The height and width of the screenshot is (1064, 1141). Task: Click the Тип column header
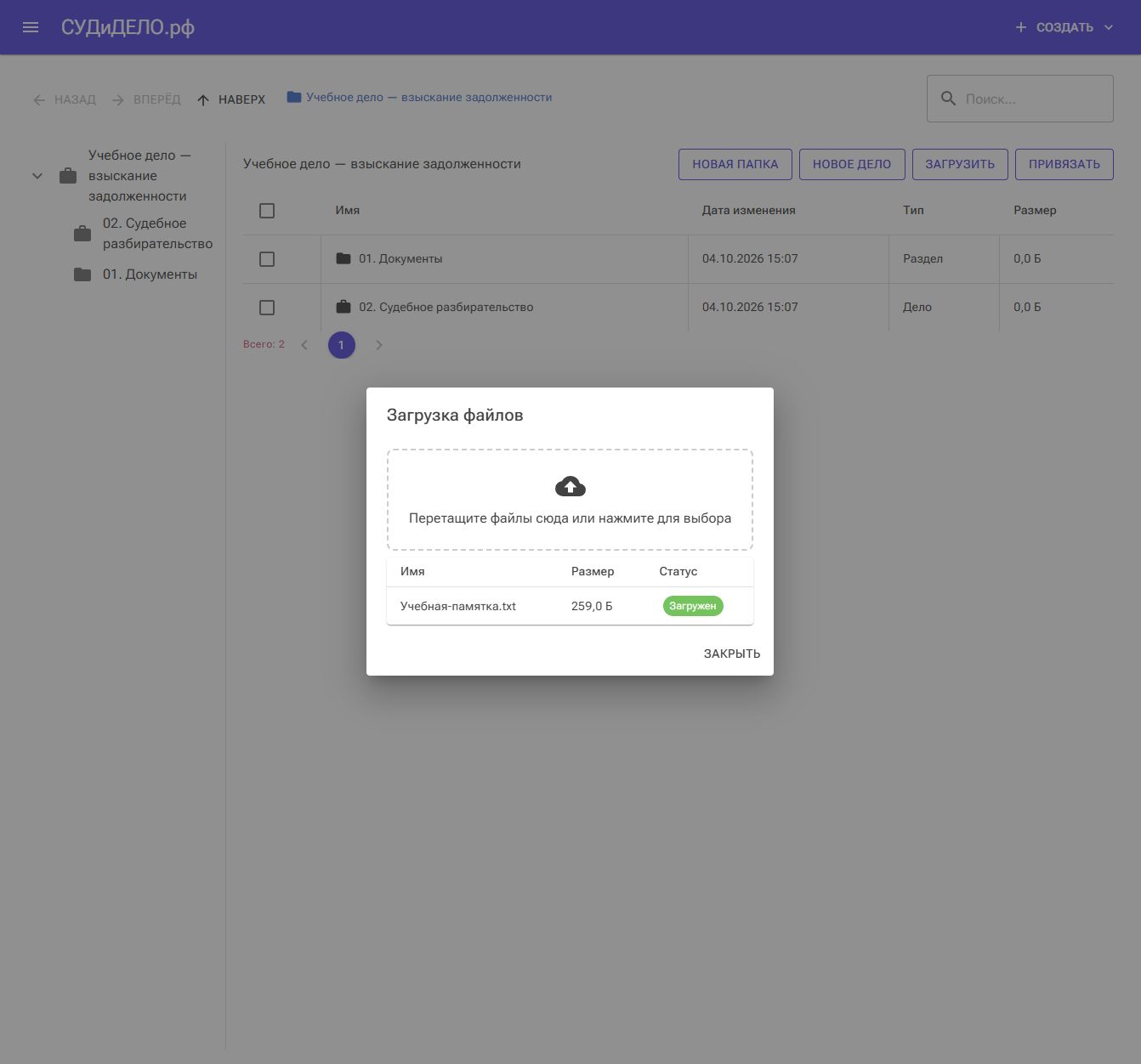[913, 210]
